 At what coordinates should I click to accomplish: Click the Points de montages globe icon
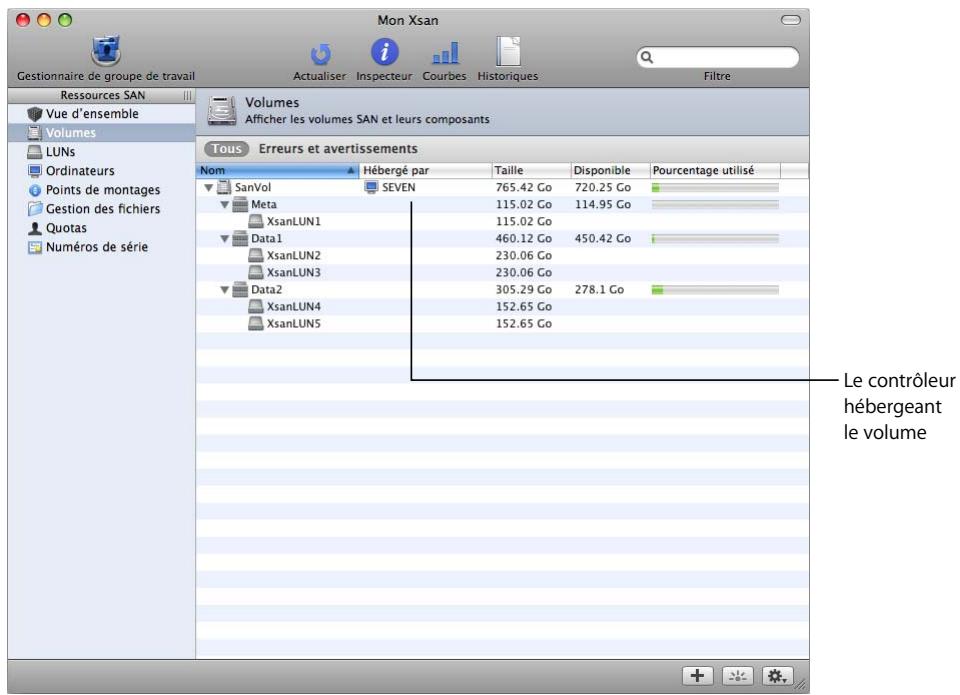click(35, 190)
